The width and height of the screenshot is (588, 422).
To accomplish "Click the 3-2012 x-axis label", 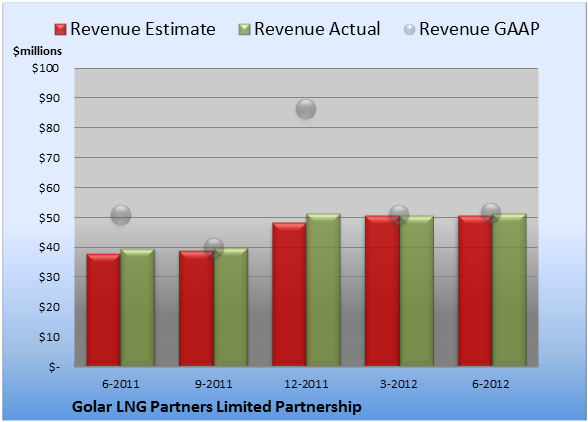I will [x=399, y=384].
